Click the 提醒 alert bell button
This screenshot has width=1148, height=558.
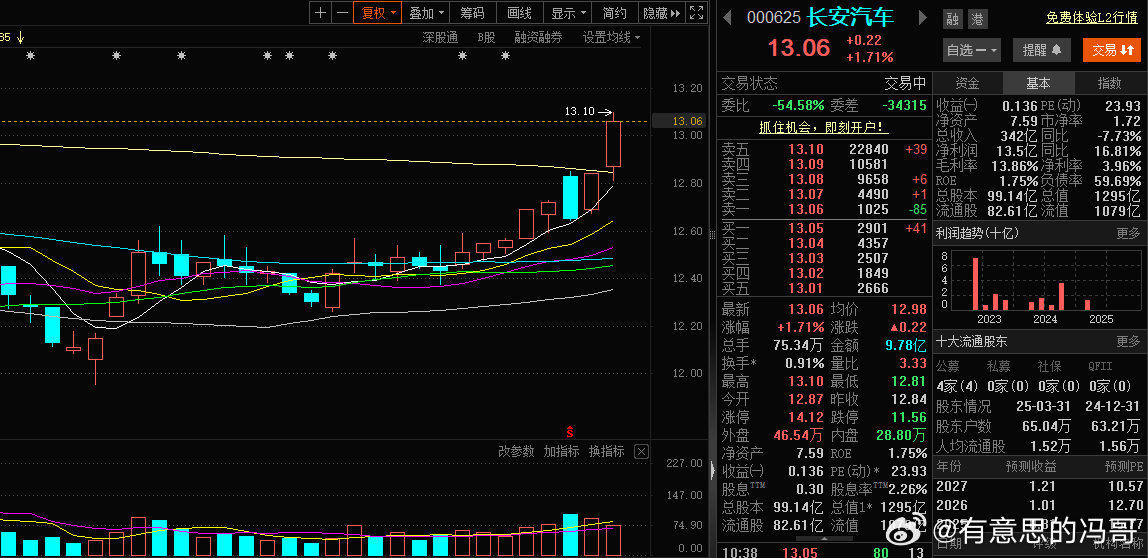coord(1042,50)
